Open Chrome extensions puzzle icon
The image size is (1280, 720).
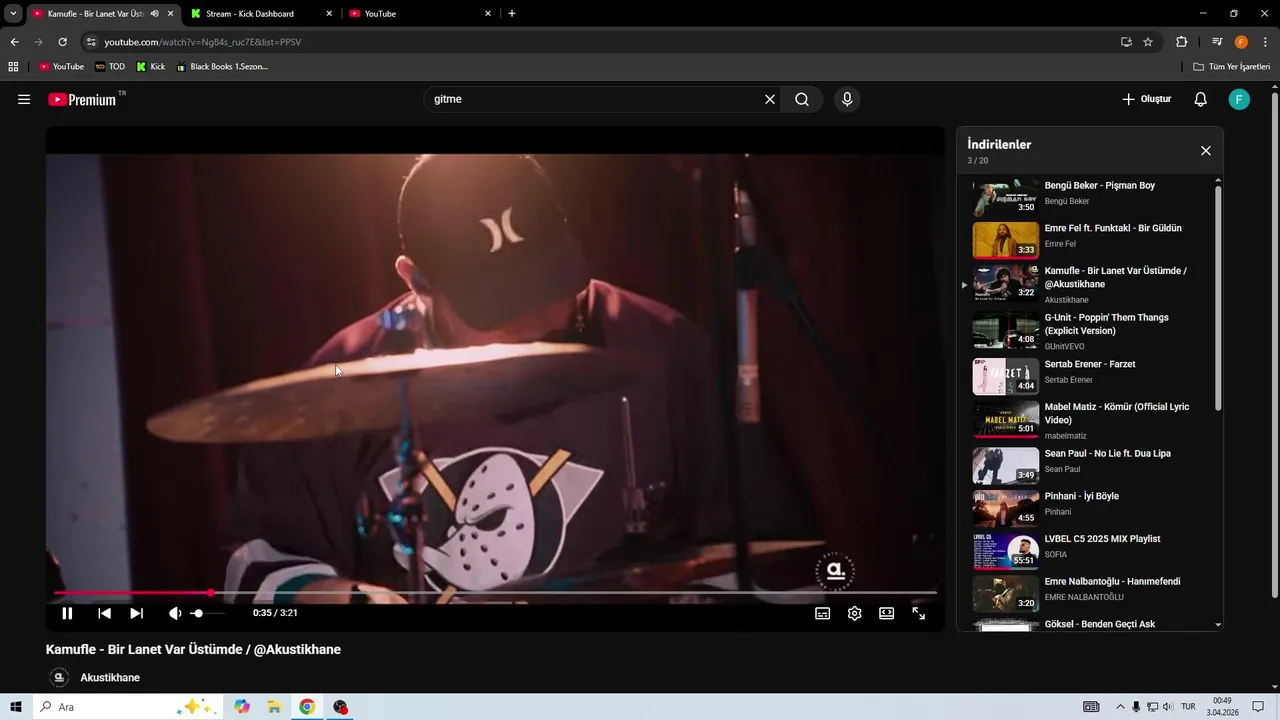(1182, 42)
